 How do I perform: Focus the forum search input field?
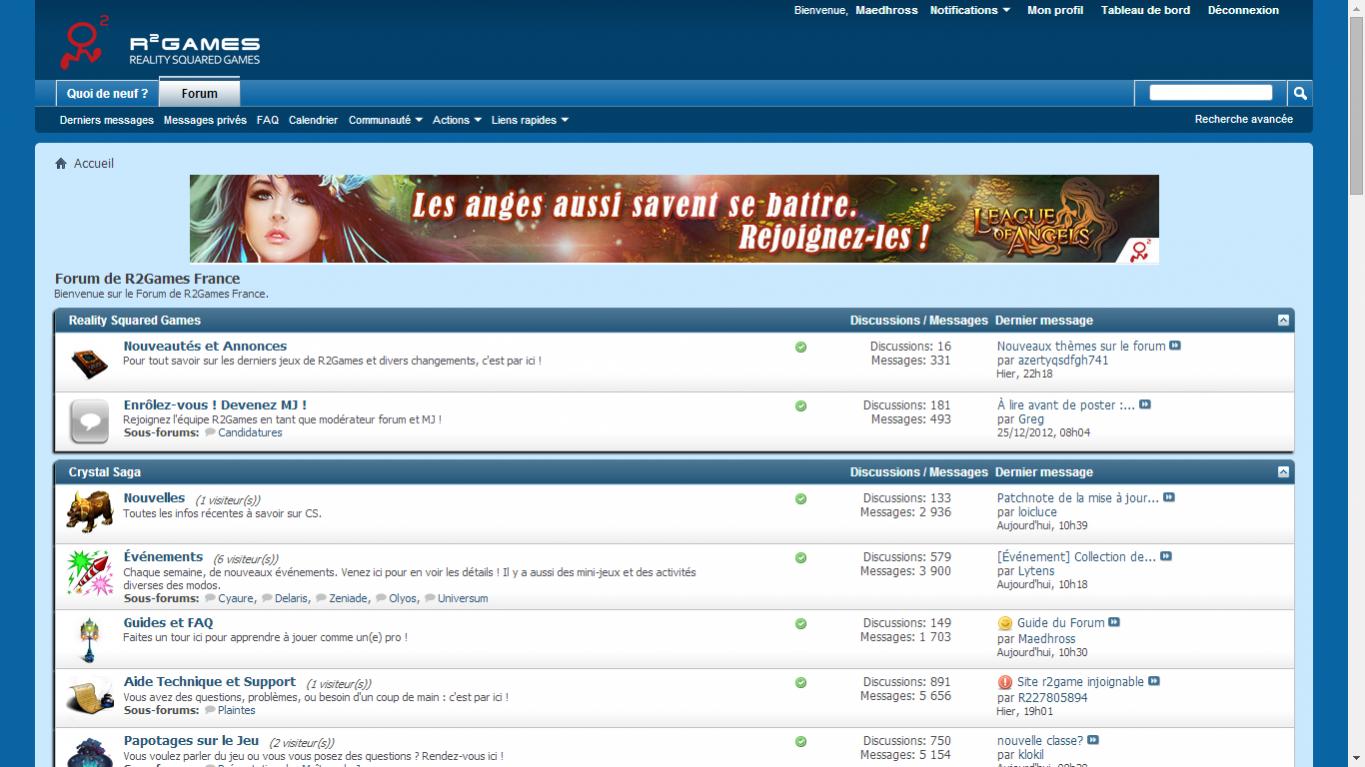pyautogui.click(x=1210, y=93)
